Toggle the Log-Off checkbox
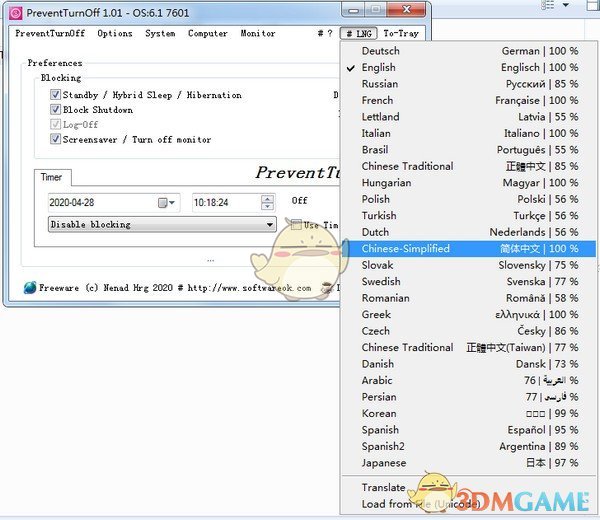Image resolution: width=600 pixels, height=520 pixels. pyautogui.click(x=55, y=124)
